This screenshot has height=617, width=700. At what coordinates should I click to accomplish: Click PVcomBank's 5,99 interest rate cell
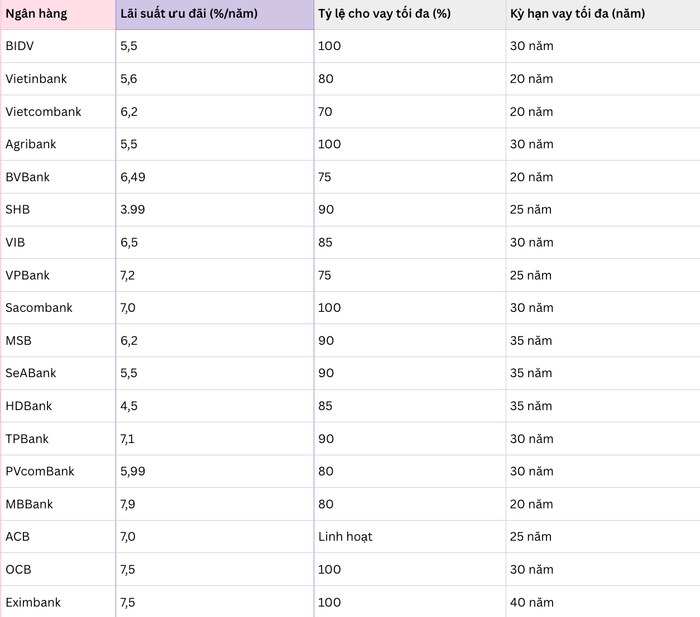click(215, 471)
